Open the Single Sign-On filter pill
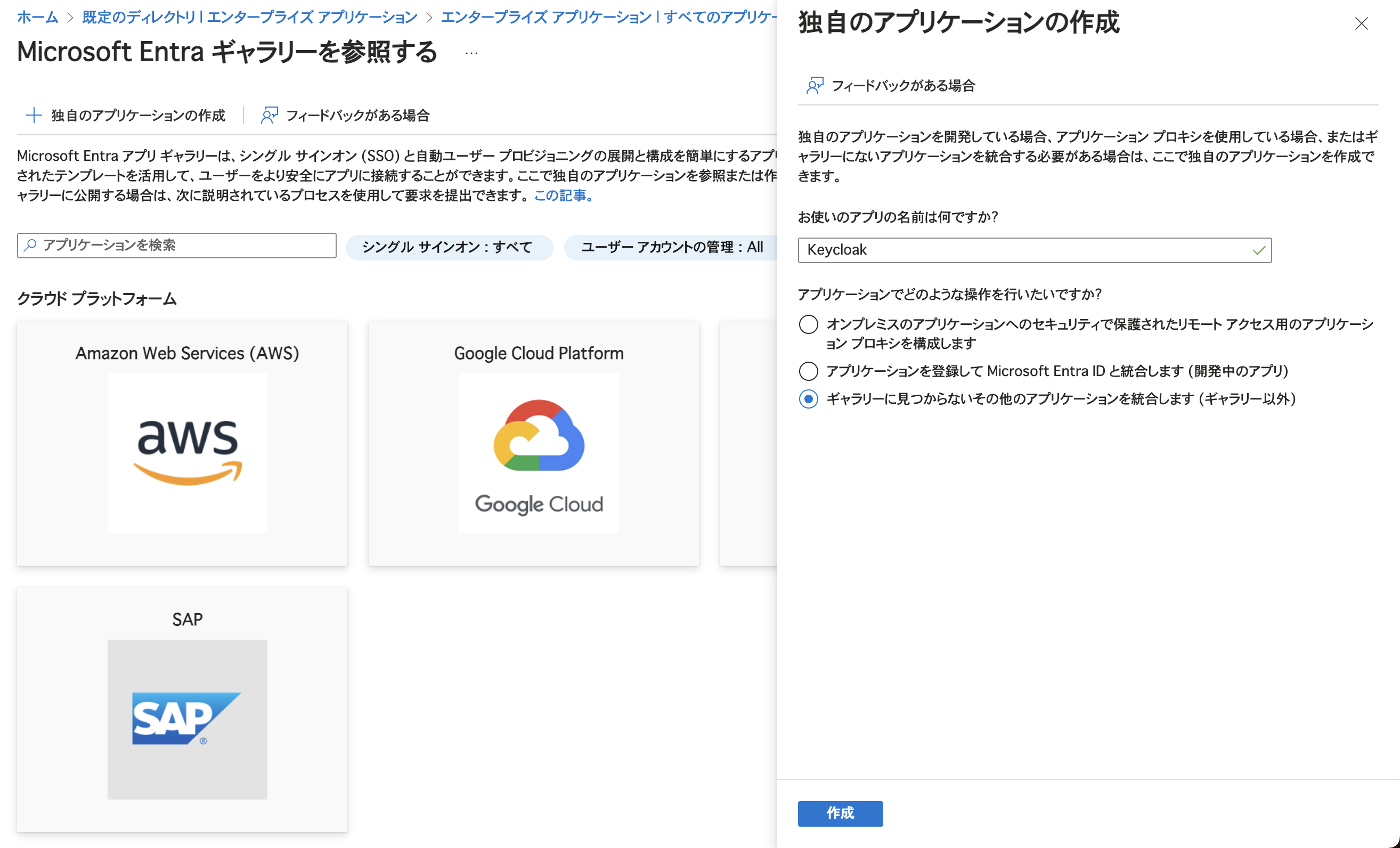 pyautogui.click(x=449, y=247)
